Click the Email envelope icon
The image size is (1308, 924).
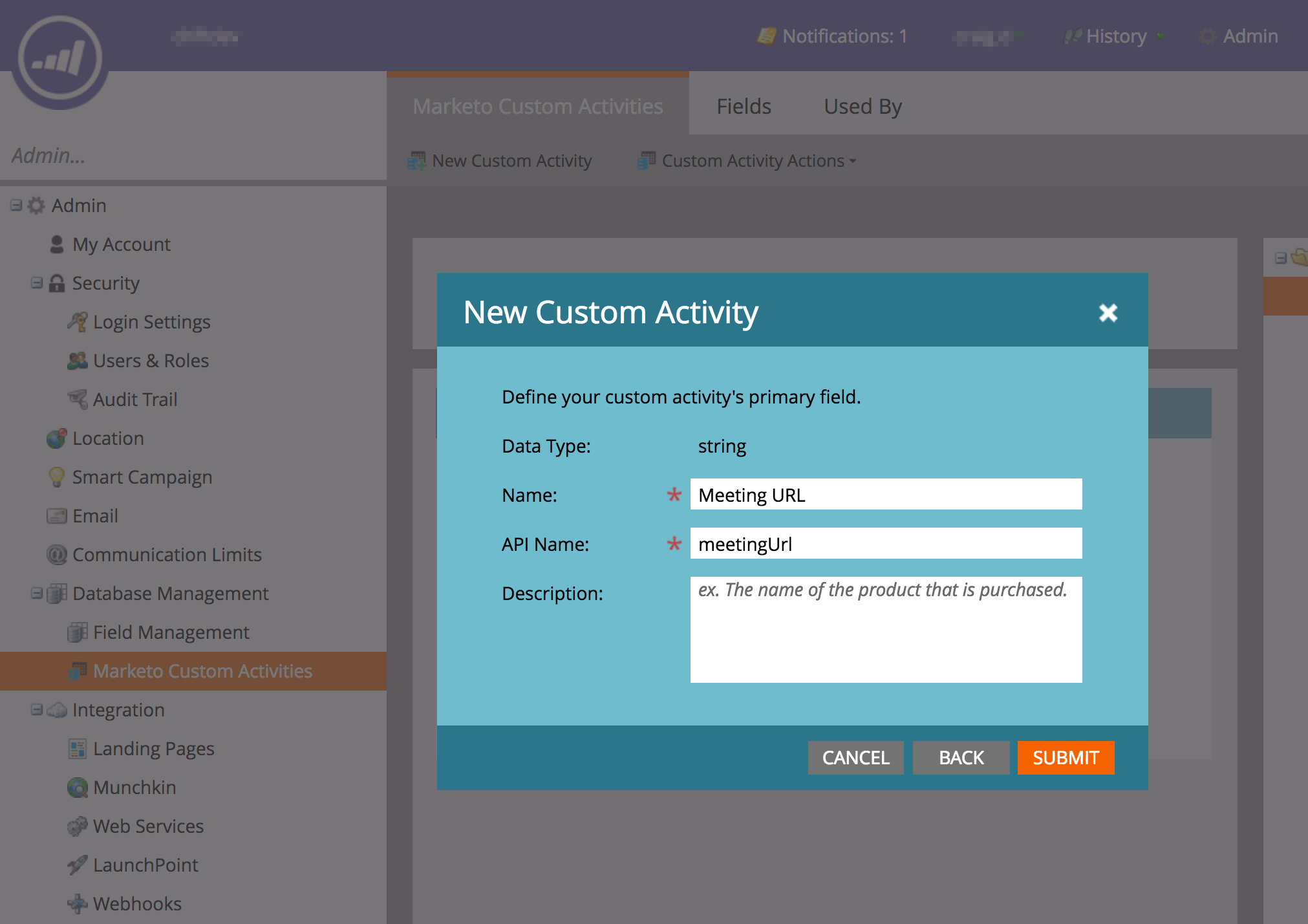coord(57,516)
